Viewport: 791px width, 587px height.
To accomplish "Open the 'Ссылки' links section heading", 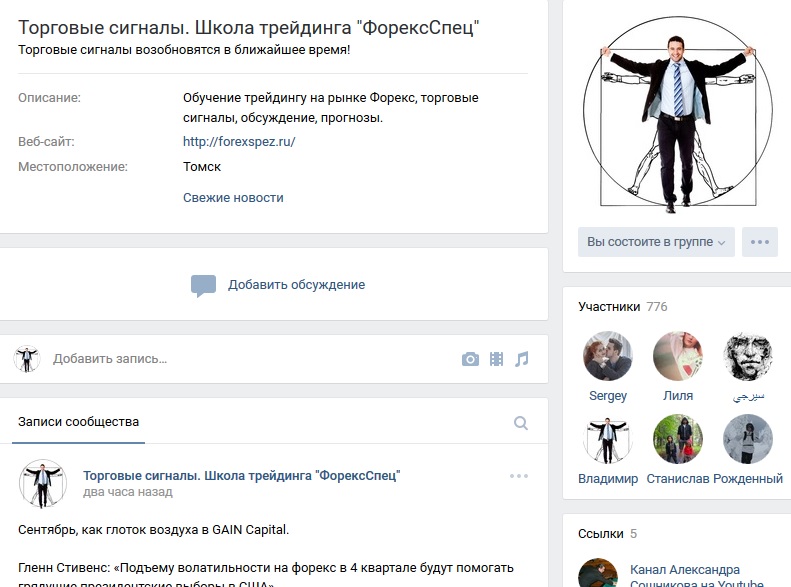I will pyautogui.click(x=601, y=534).
